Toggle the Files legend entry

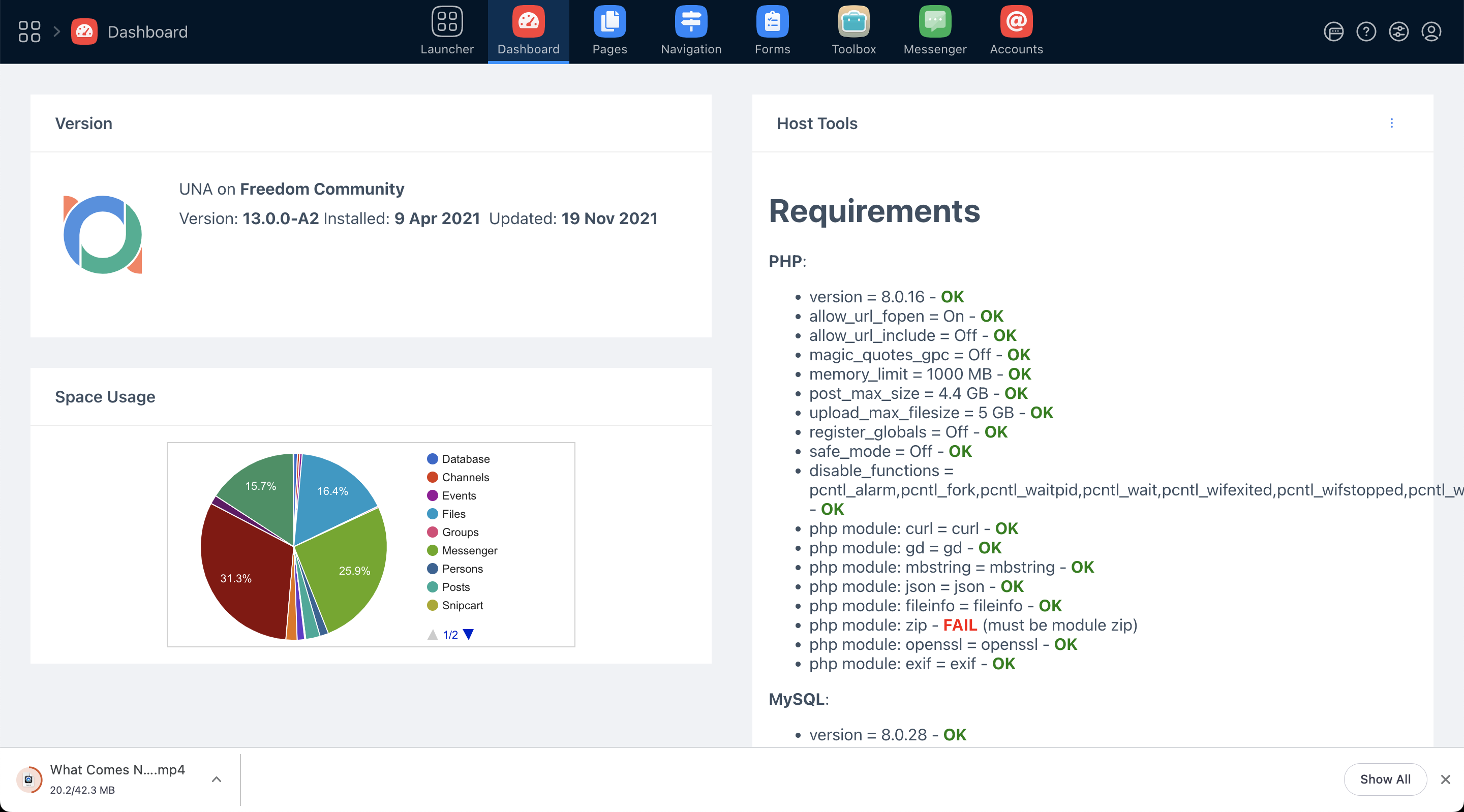[453, 514]
